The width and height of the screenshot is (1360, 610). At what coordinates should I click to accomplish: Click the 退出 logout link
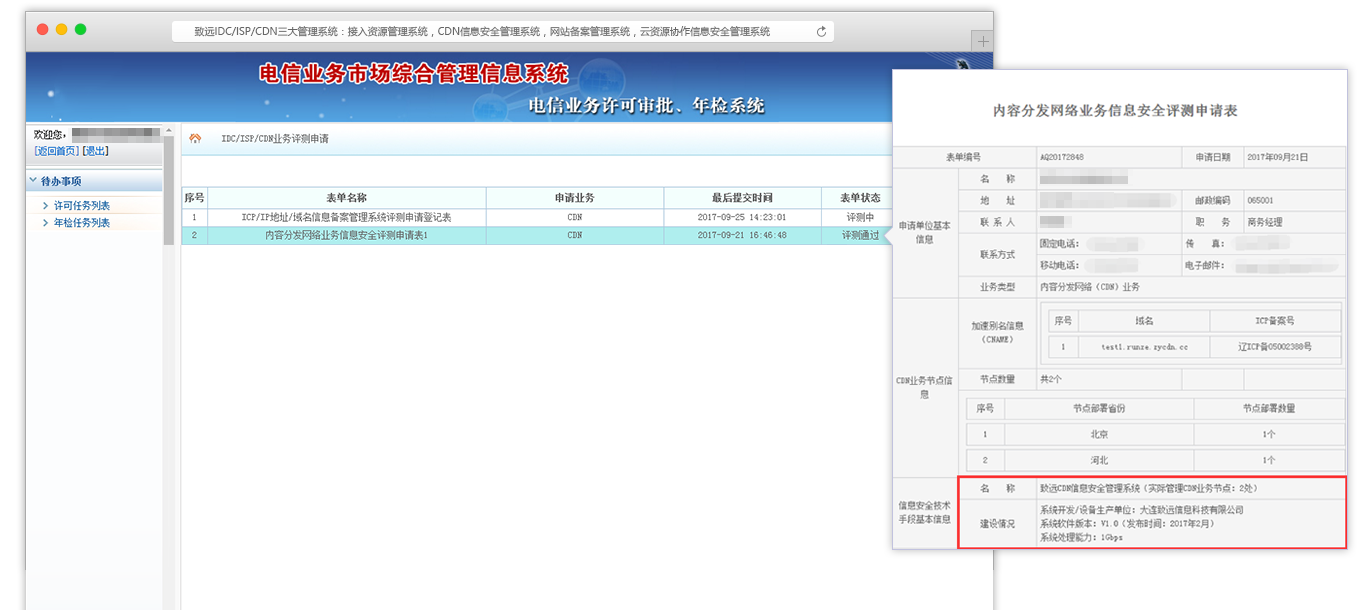(96, 151)
